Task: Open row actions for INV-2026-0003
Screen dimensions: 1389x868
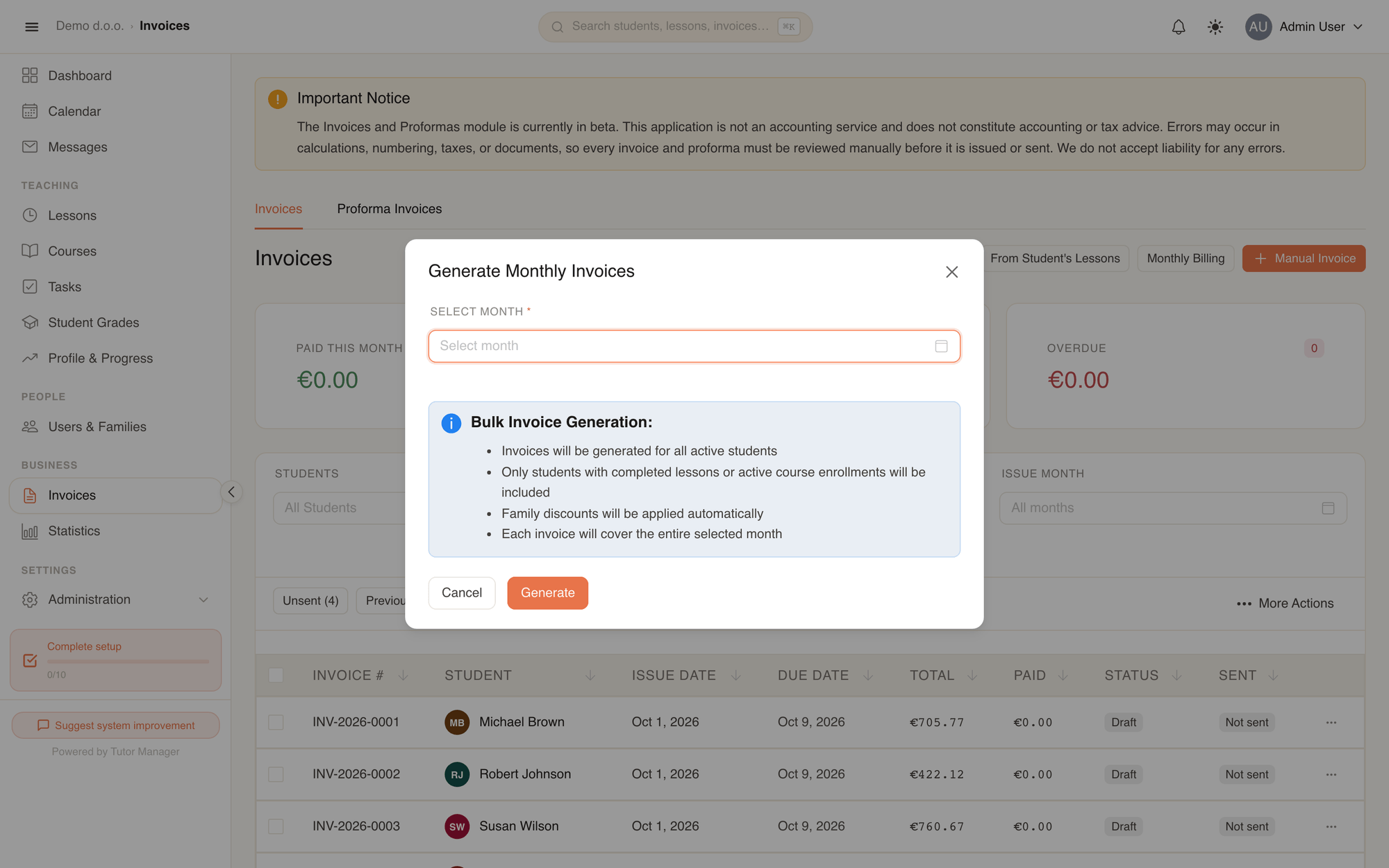Action: tap(1331, 826)
